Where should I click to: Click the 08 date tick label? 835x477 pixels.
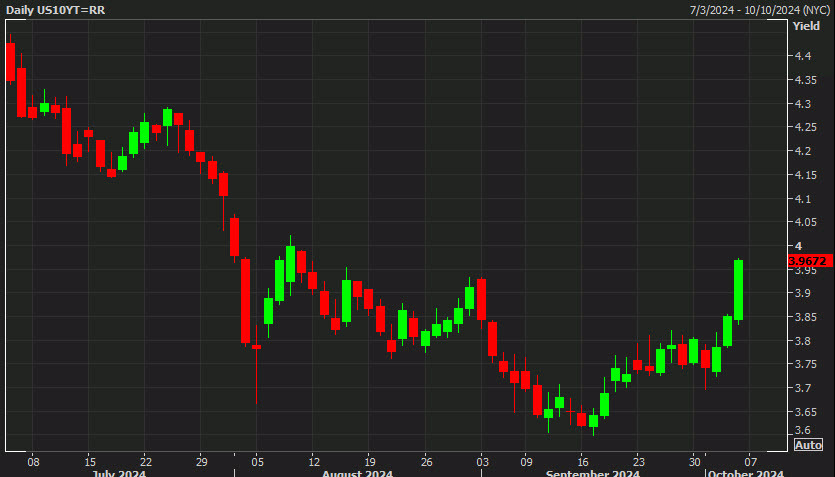[x=33, y=462]
